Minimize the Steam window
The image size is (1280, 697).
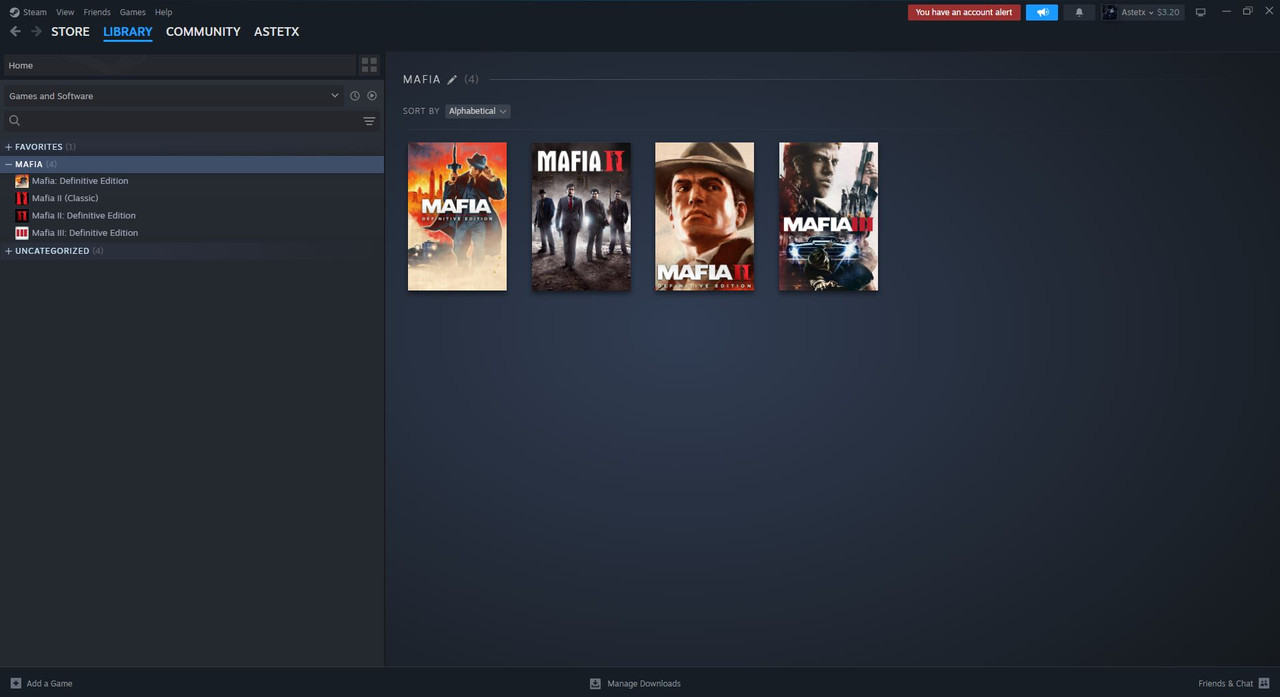pos(1226,11)
